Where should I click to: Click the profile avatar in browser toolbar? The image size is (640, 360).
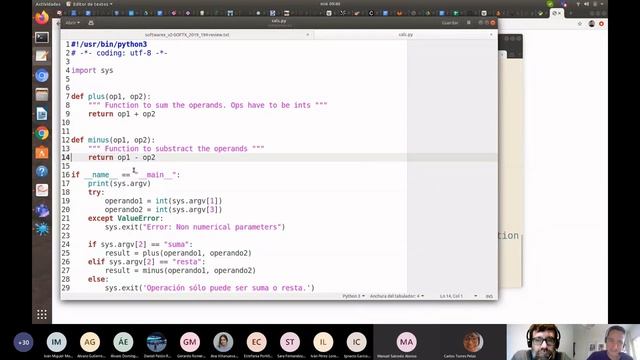pyautogui.click(x=591, y=24)
